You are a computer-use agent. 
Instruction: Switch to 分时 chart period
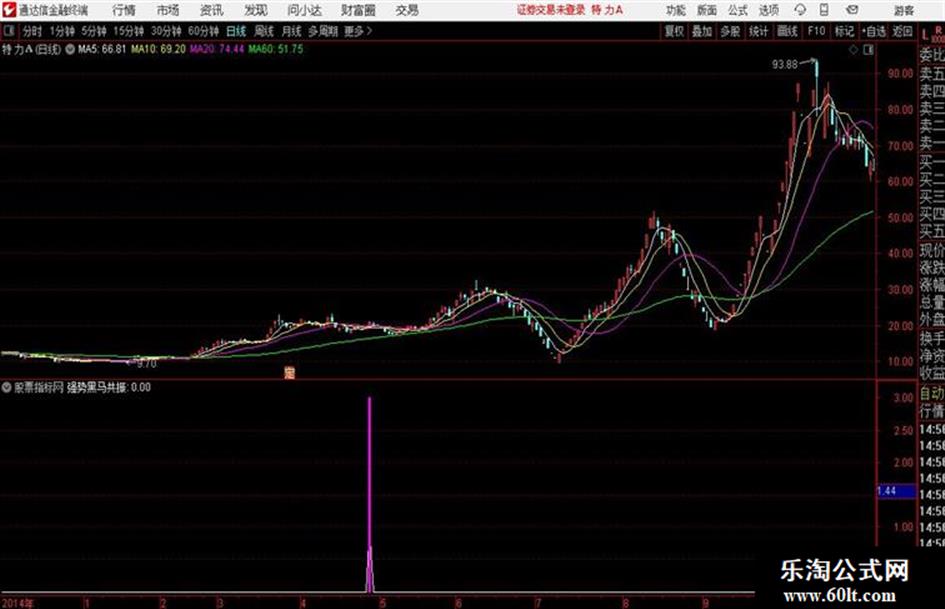[x=33, y=31]
